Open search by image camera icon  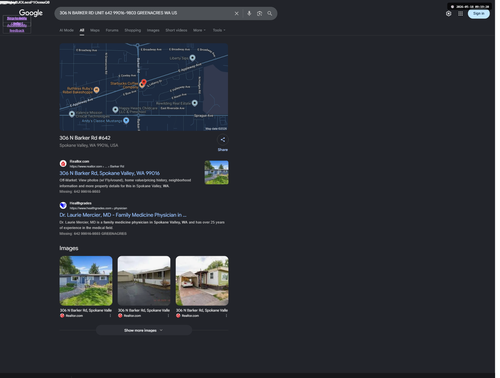[x=259, y=14]
